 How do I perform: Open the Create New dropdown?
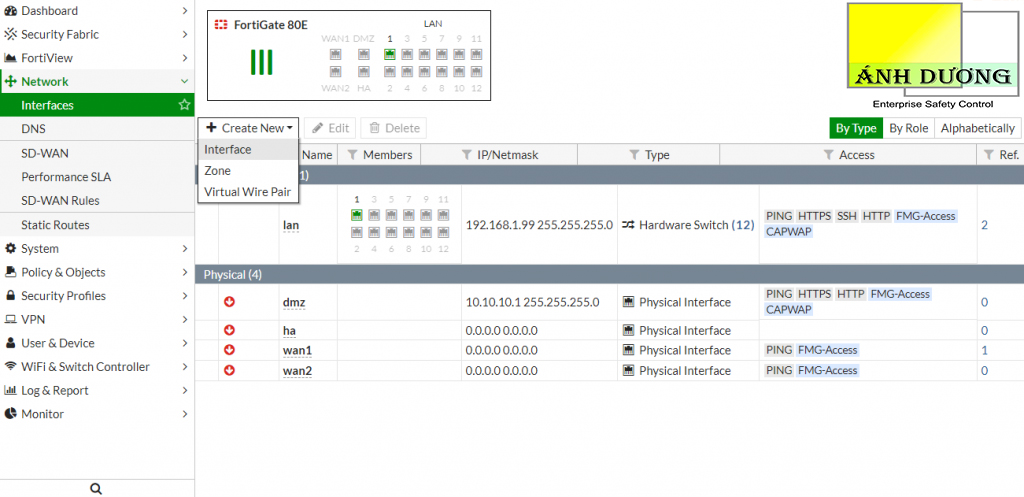(x=249, y=128)
